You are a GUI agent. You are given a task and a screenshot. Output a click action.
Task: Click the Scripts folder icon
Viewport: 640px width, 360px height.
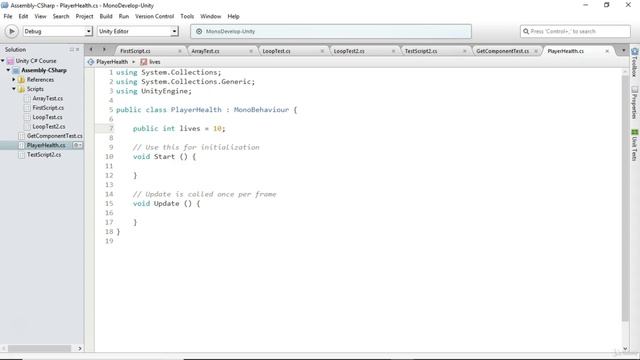(x=22, y=89)
